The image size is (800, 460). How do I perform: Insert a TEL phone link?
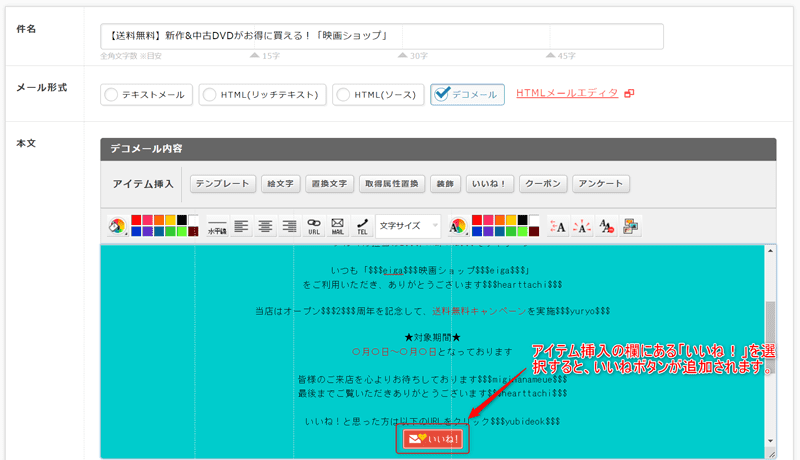coord(362,227)
